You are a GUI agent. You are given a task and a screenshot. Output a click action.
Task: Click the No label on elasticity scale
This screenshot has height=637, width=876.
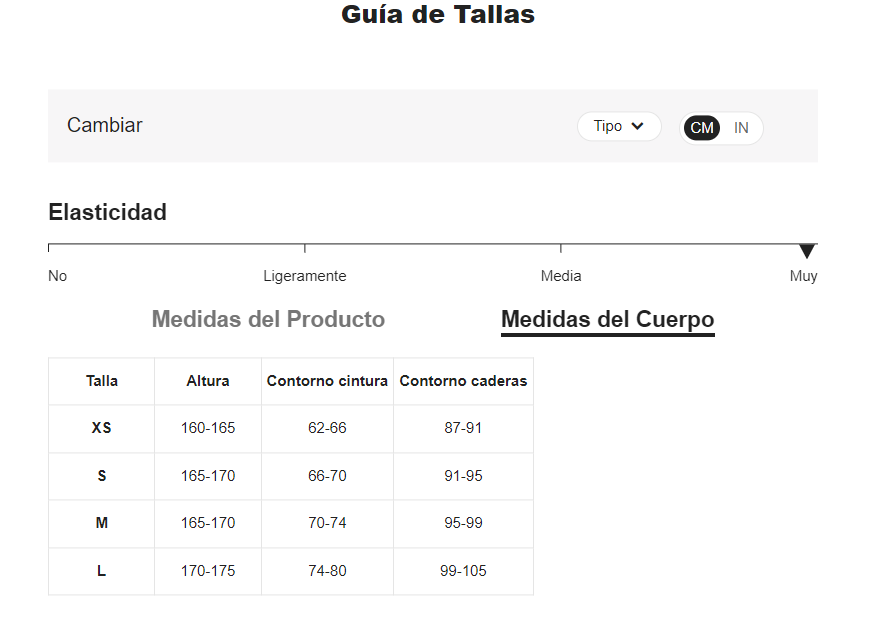point(58,275)
